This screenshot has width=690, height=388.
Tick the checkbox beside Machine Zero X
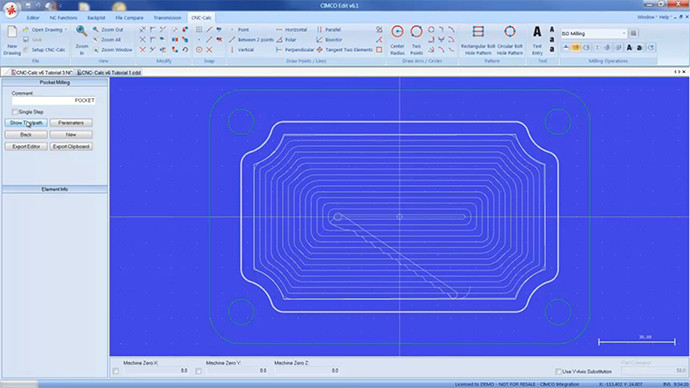coord(116,371)
